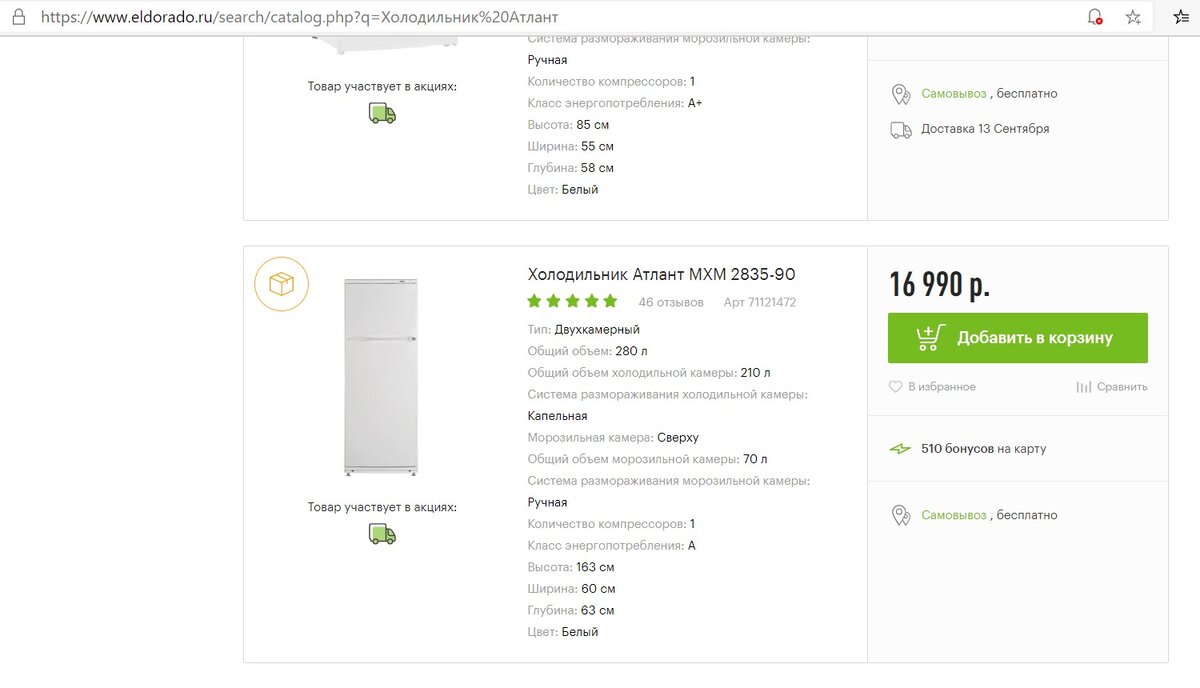
Task: Click Морозильная камера: Сверху specification
Action: coord(613,438)
